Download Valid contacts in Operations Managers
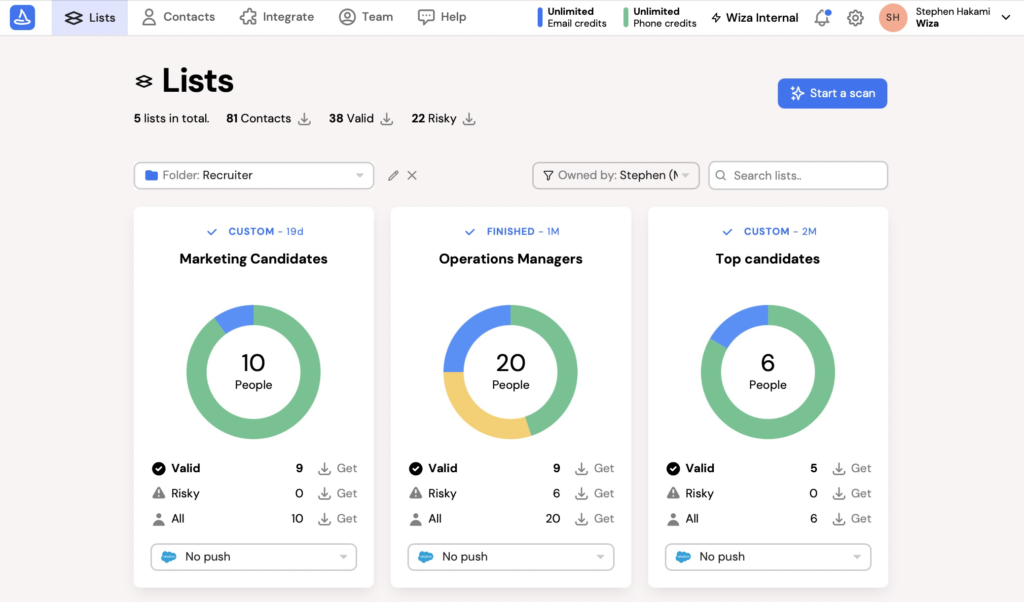This screenshot has width=1024, height=602. (581, 469)
